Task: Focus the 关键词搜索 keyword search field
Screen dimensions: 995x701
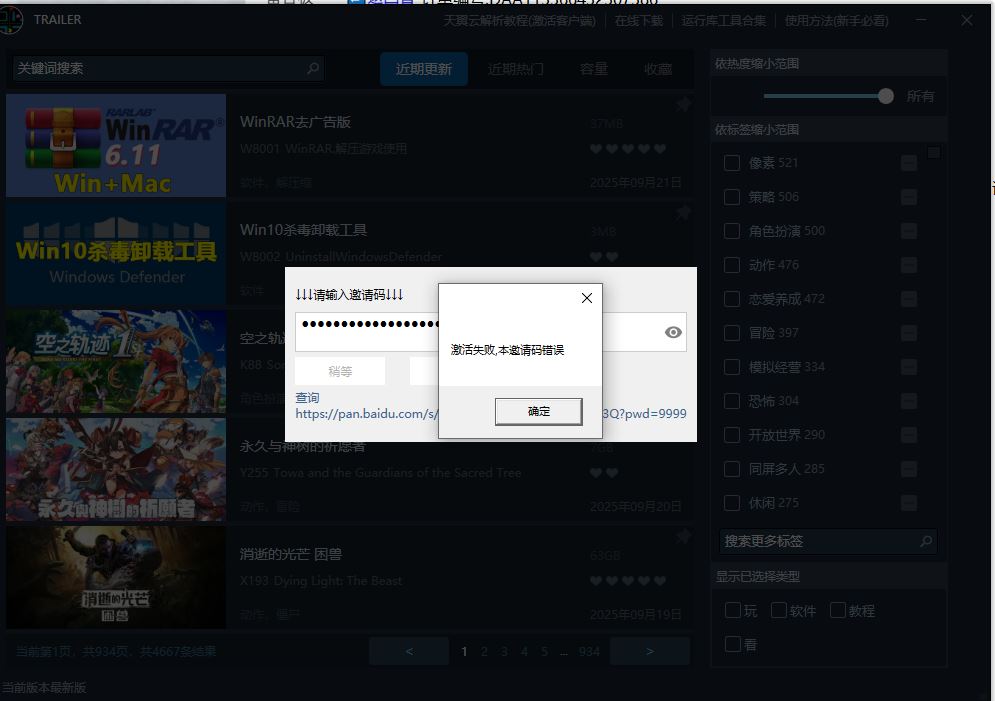Action: pyautogui.click(x=168, y=68)
